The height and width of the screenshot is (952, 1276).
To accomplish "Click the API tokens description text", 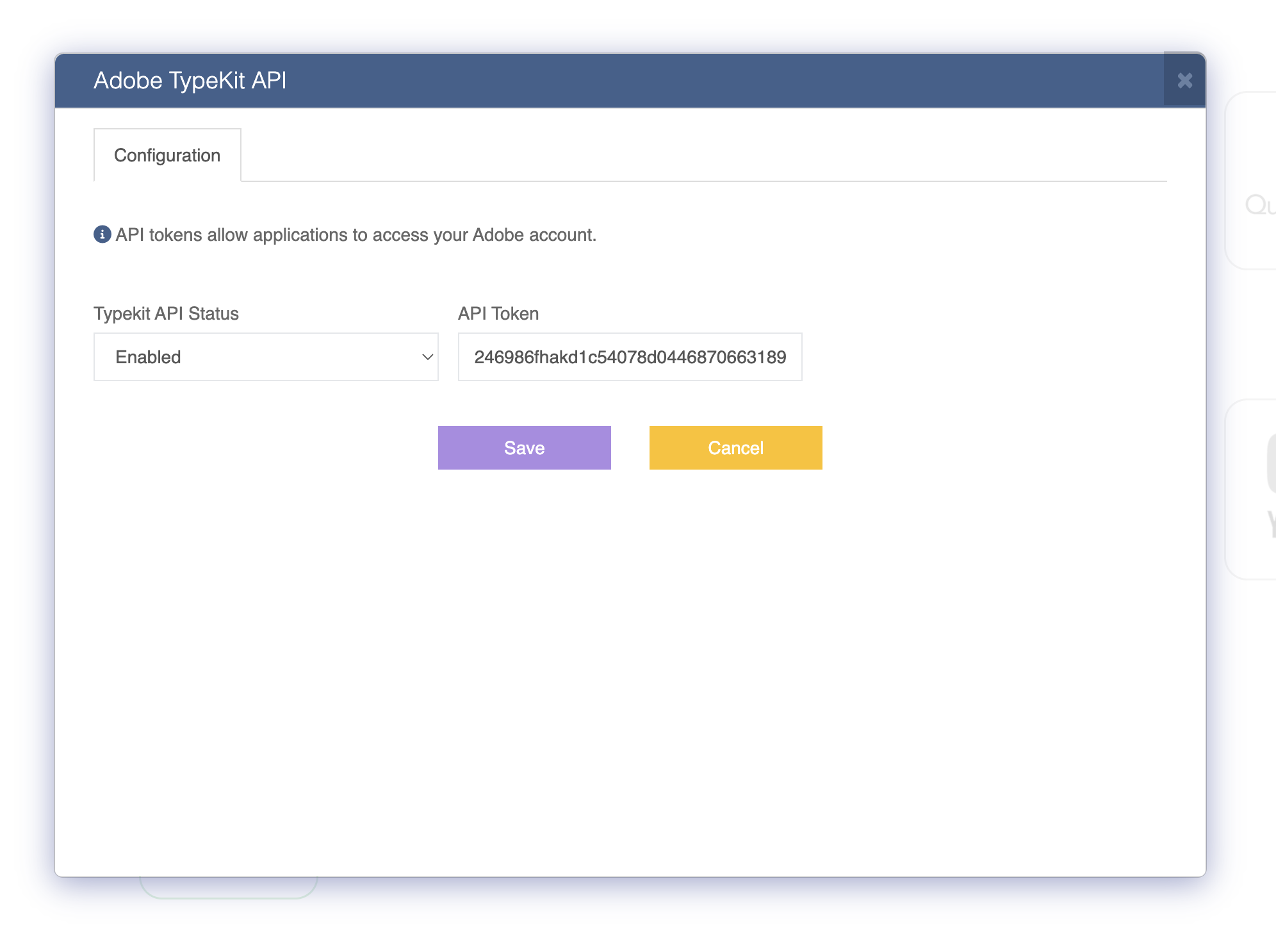I will tap(356, 235).
